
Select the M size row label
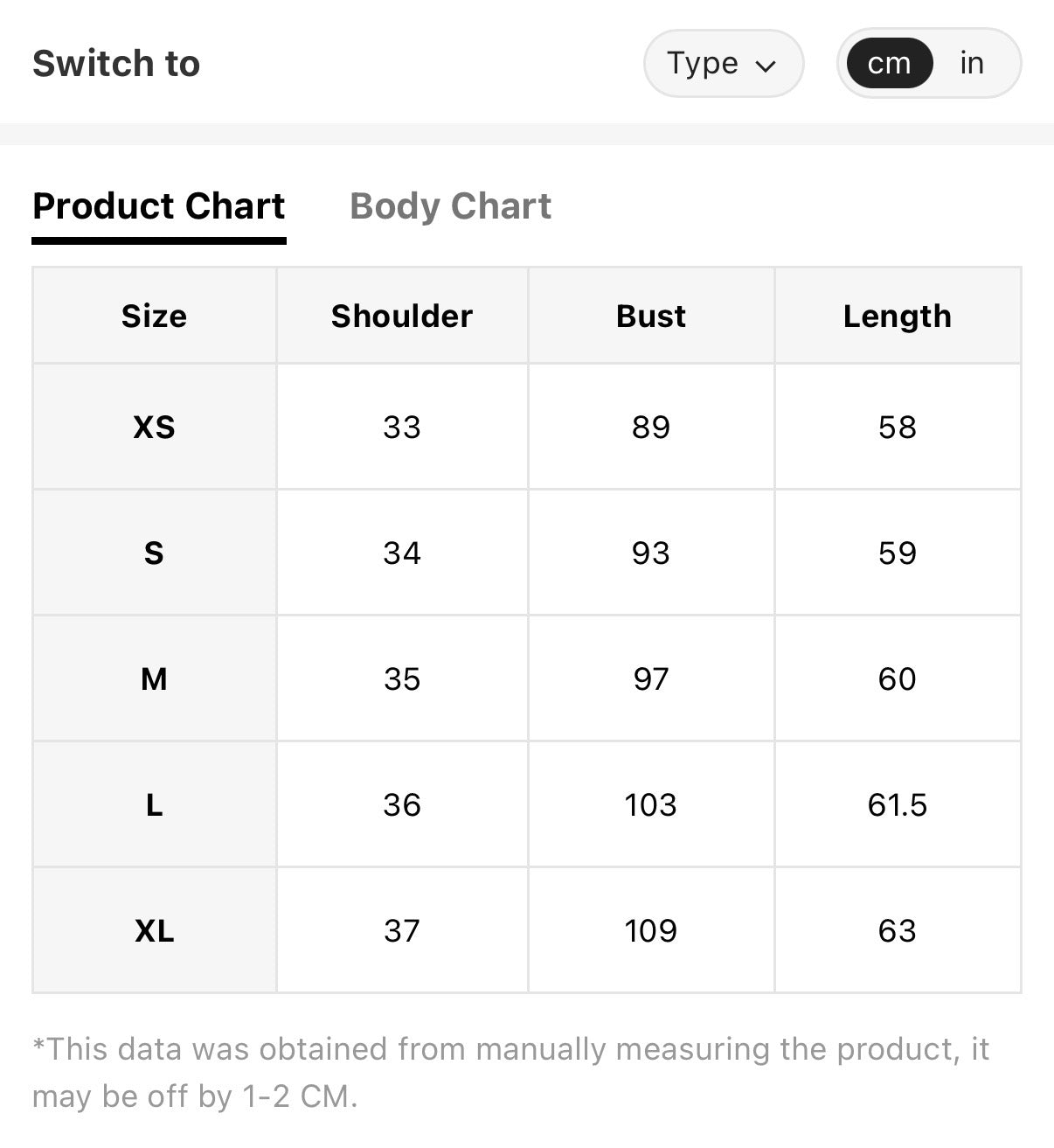pos(155,678)
